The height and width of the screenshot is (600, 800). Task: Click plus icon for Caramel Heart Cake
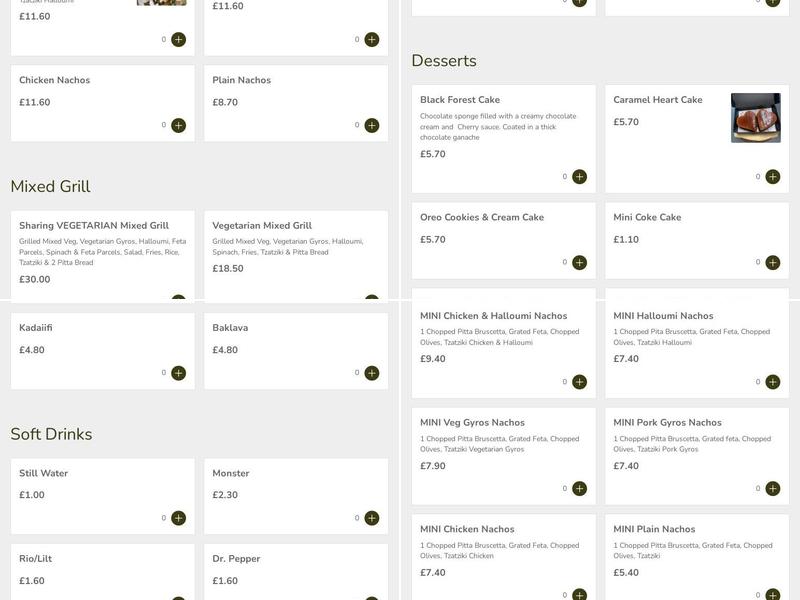tap(772, 177)
